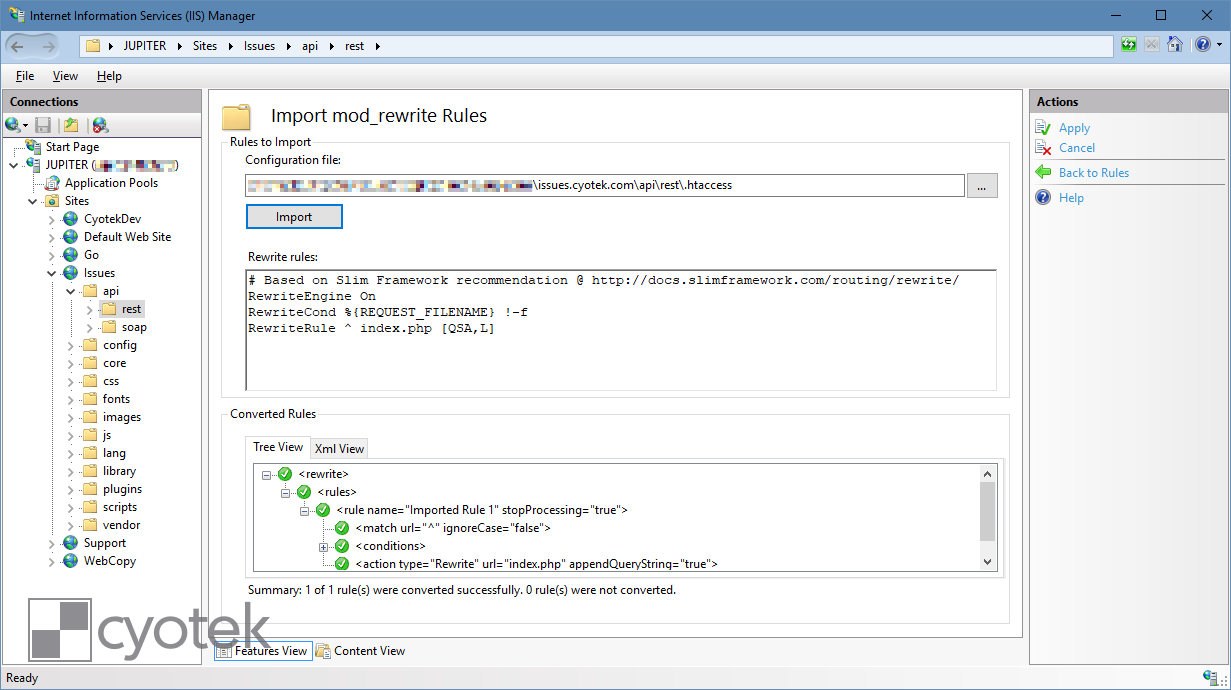Collapse the api folder node
The height and width of the screenshot is (690, 1231).
(70, 291)
